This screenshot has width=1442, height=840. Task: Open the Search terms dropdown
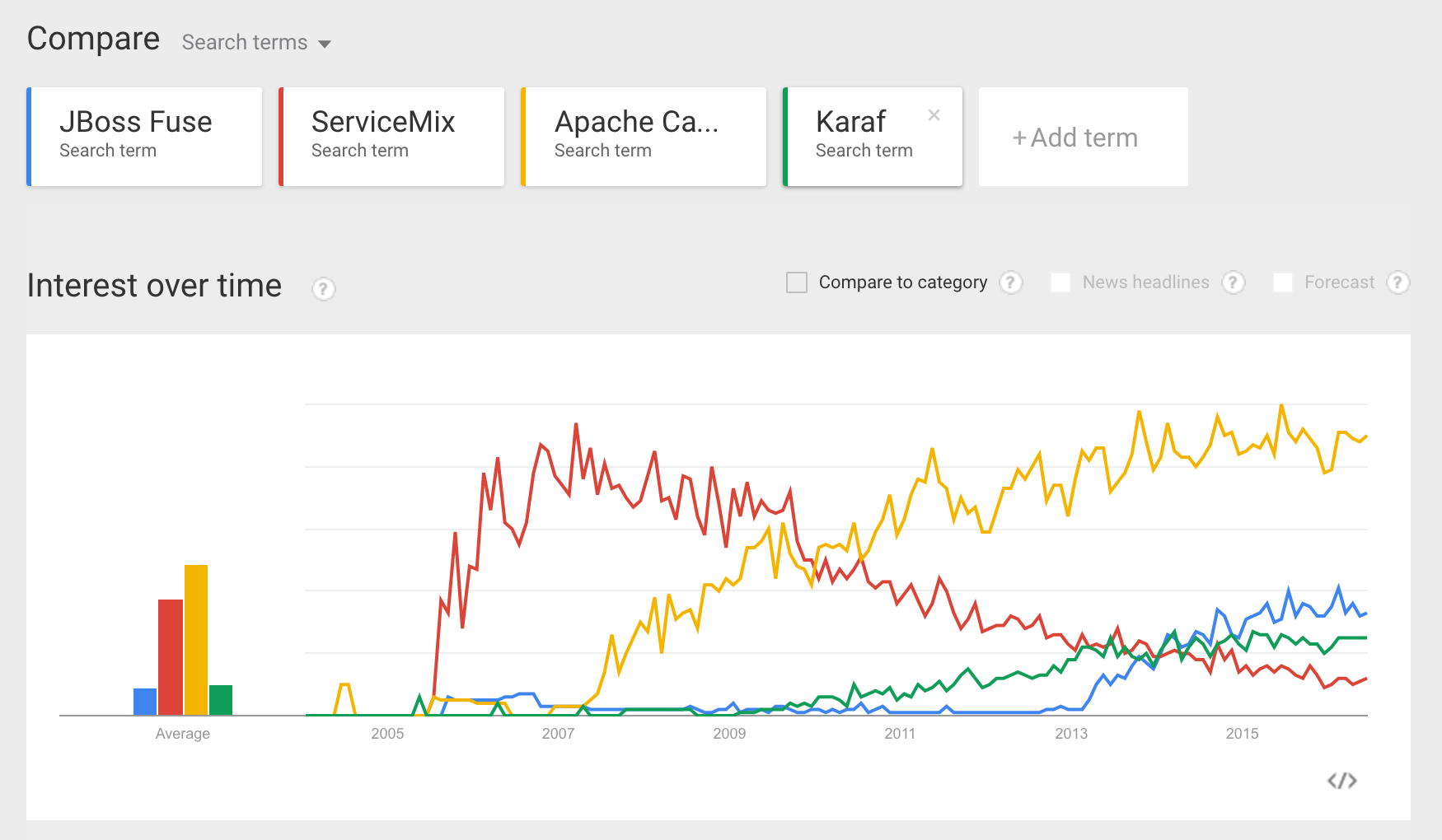[x=256, y=43]
